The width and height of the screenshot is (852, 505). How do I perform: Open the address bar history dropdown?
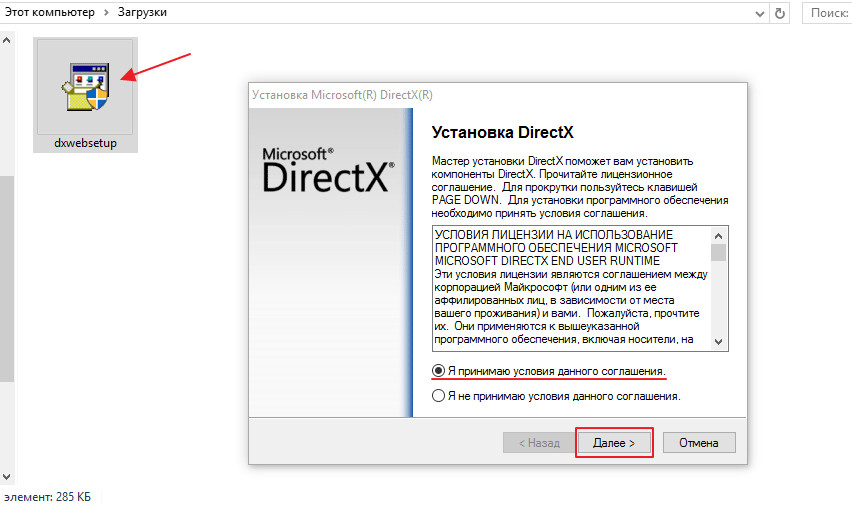pos(757,12)
